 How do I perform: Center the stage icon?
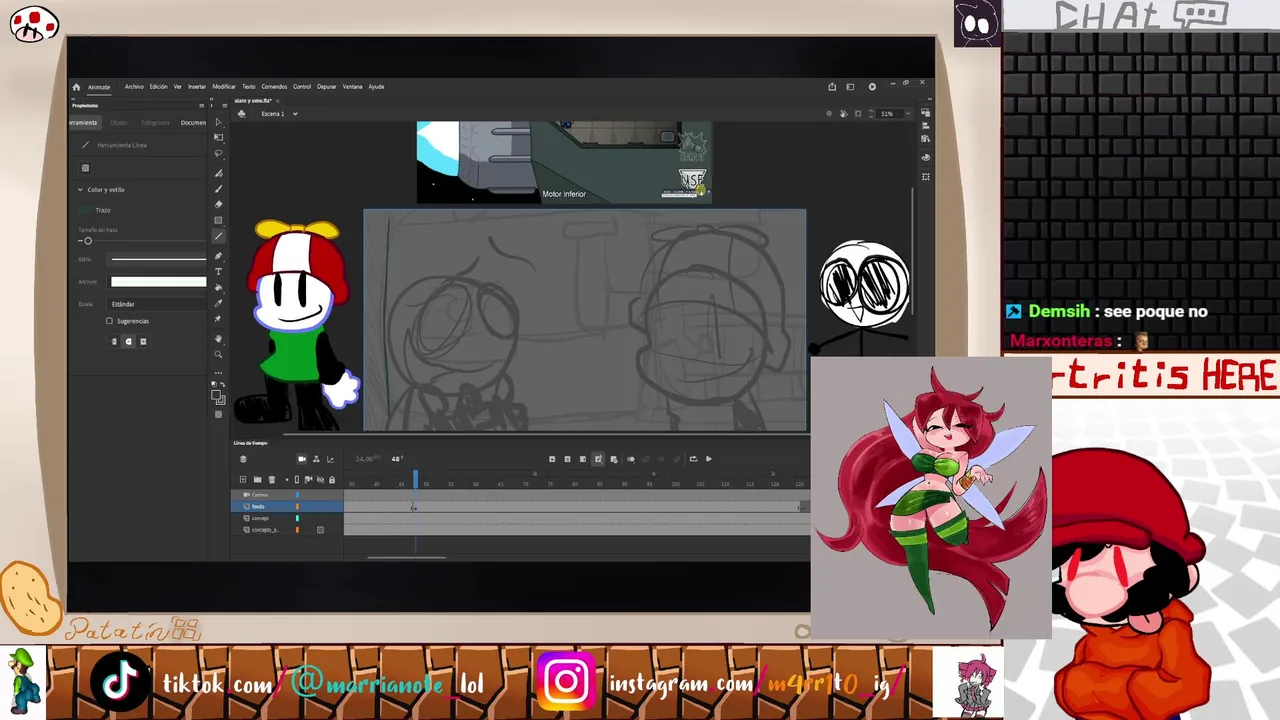coord(829,114)
